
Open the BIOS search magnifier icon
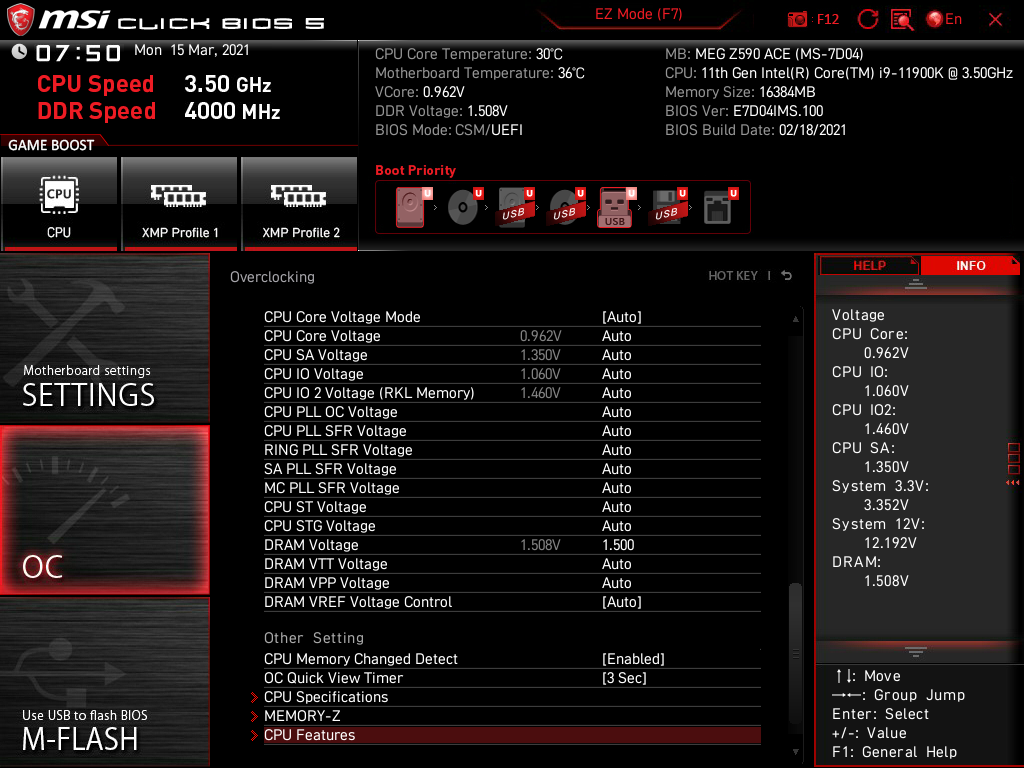point(902,19)
